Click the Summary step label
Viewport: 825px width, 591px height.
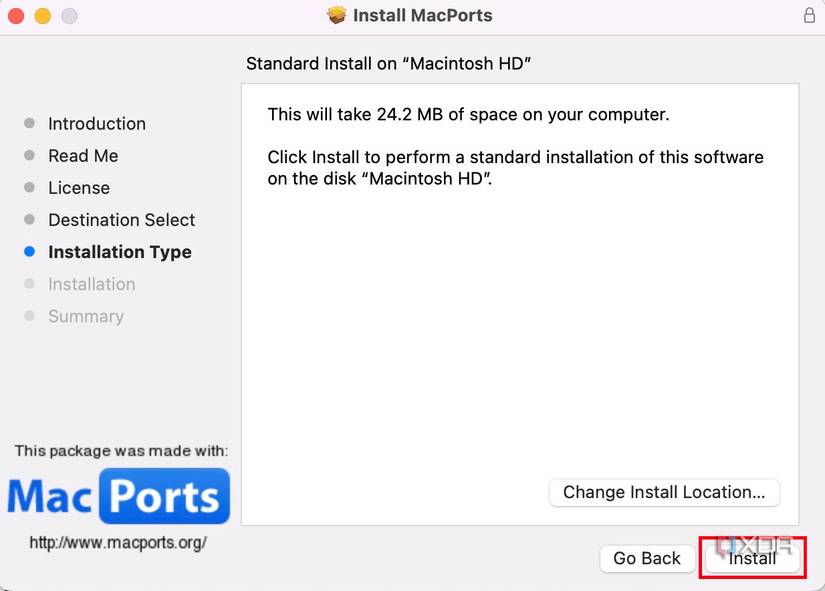pos(86,316)
